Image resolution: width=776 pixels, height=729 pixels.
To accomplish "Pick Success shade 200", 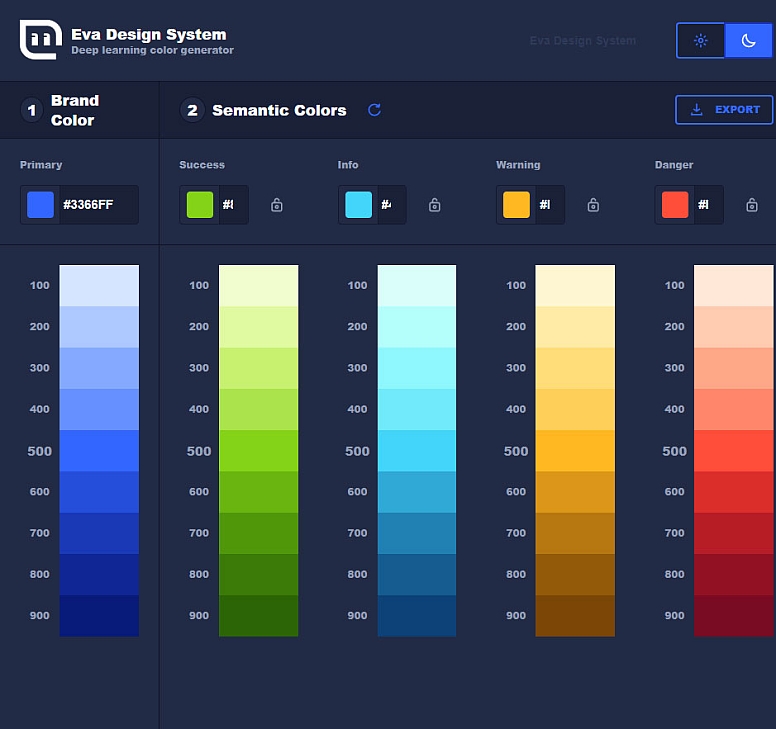I will [x=258, y=327].
